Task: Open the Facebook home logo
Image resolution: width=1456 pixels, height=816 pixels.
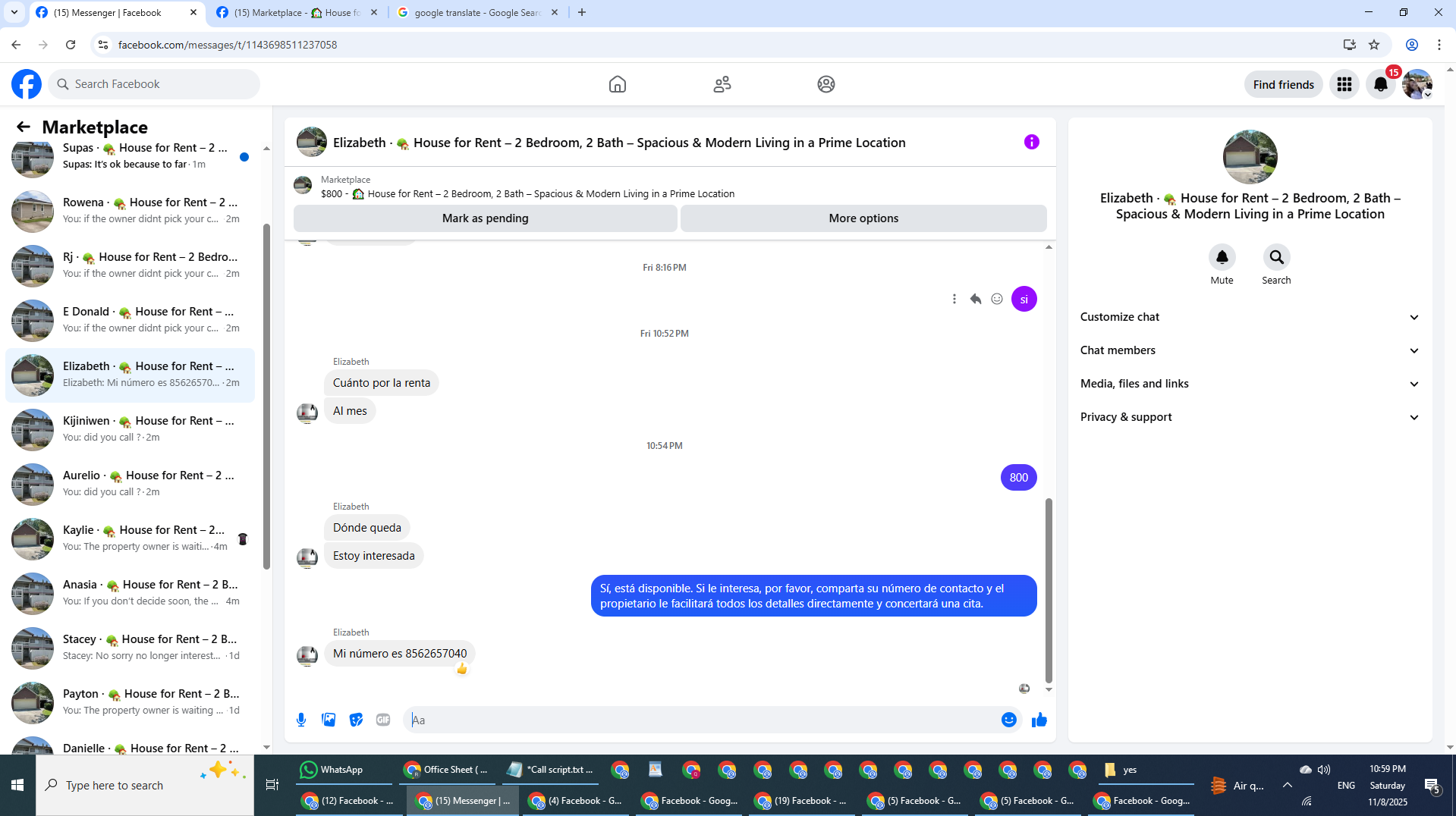Action: [27, 84]
